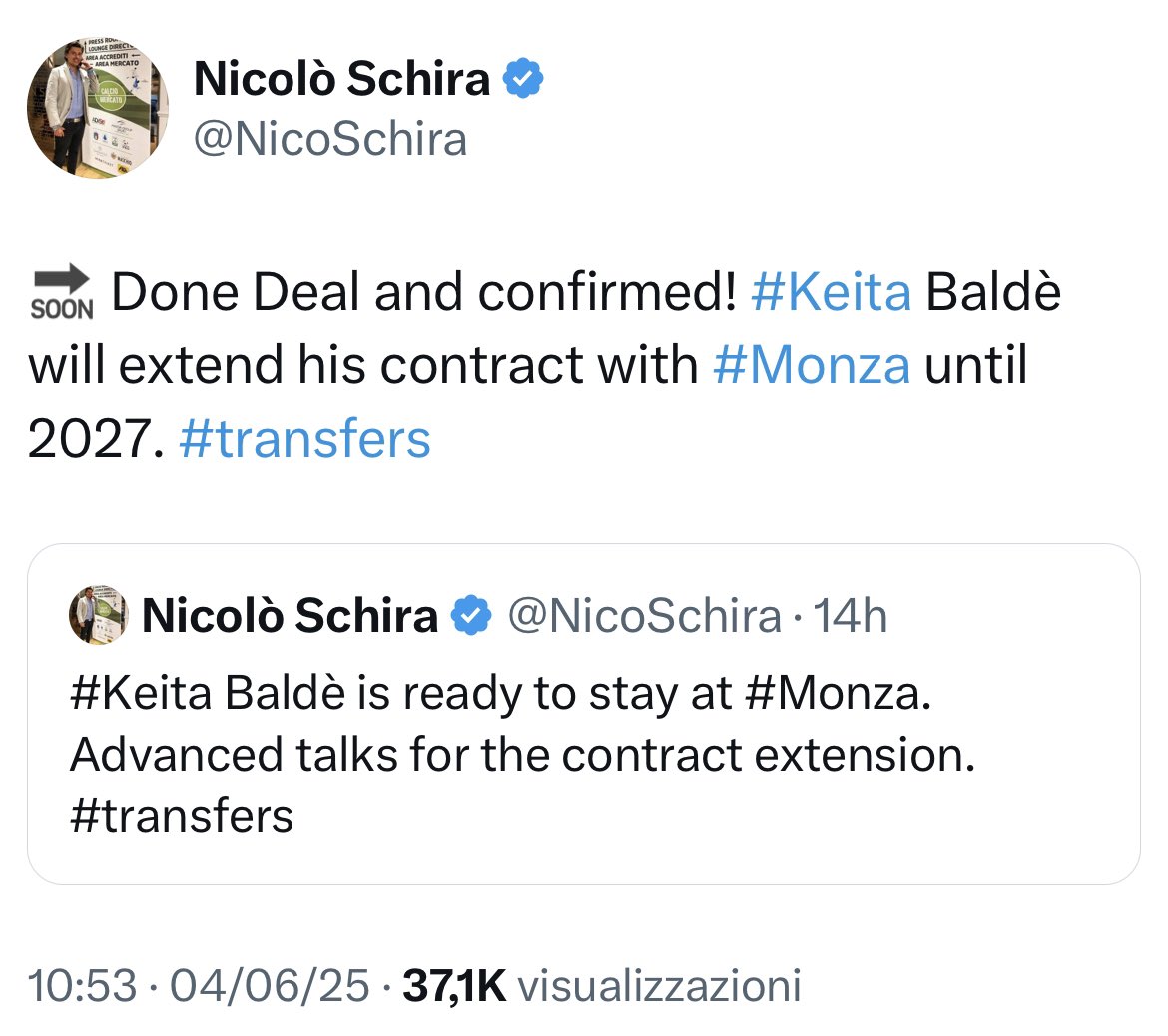This screenshot has height=1036, width=1168.
Task: Open the @NicoSchira handle under main name
Action: tap(330, 140)
